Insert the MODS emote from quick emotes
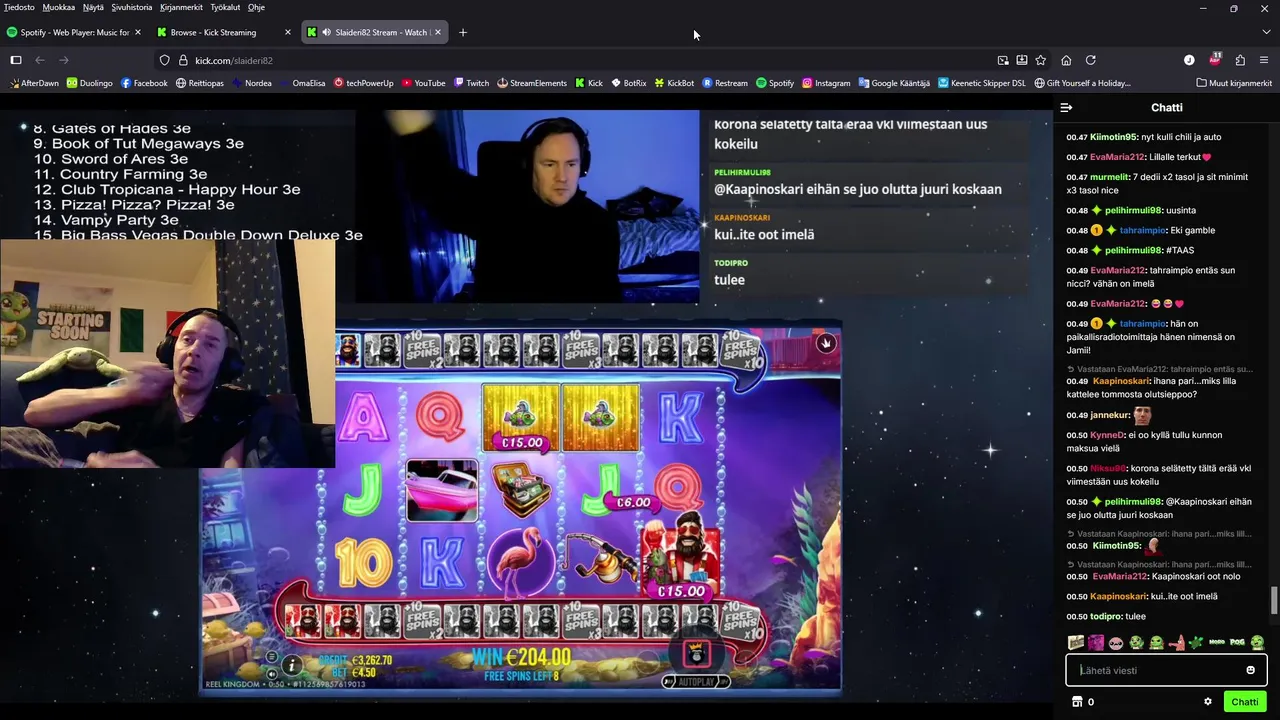Image resolution: width=1280 pixels, height=720 pixels. pos(1217,642)
